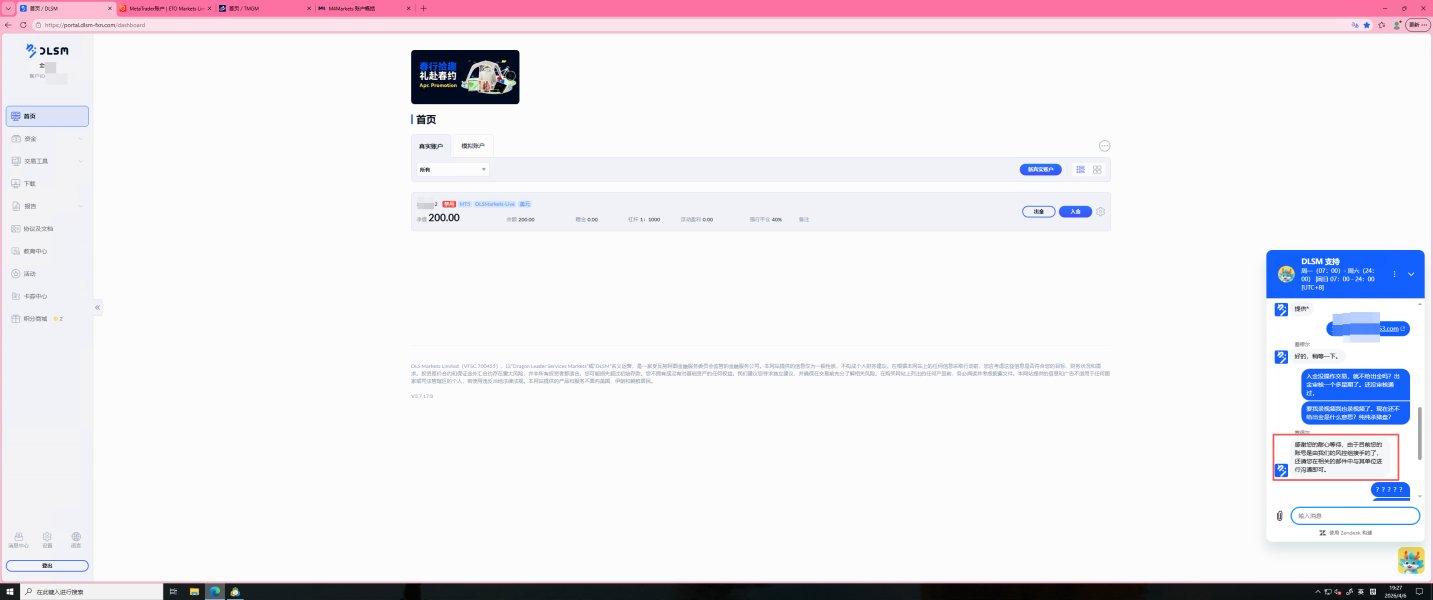Open account row settings gear
The image size is (1433, 600).
pyautogui.click(x=1101, y=212)
